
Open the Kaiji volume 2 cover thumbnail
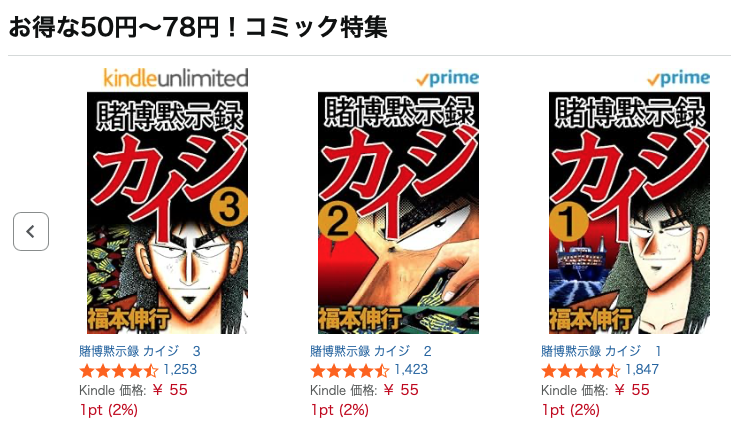click(x=399, y=213)
